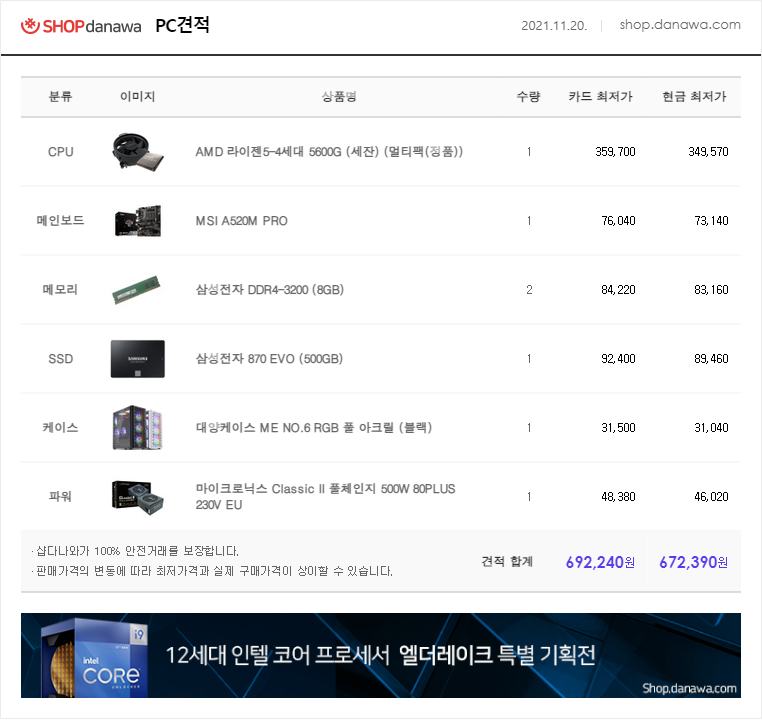Click the Micronics Classic II power supply image
This screenshot has height=720, width=762.
(138, 497)
